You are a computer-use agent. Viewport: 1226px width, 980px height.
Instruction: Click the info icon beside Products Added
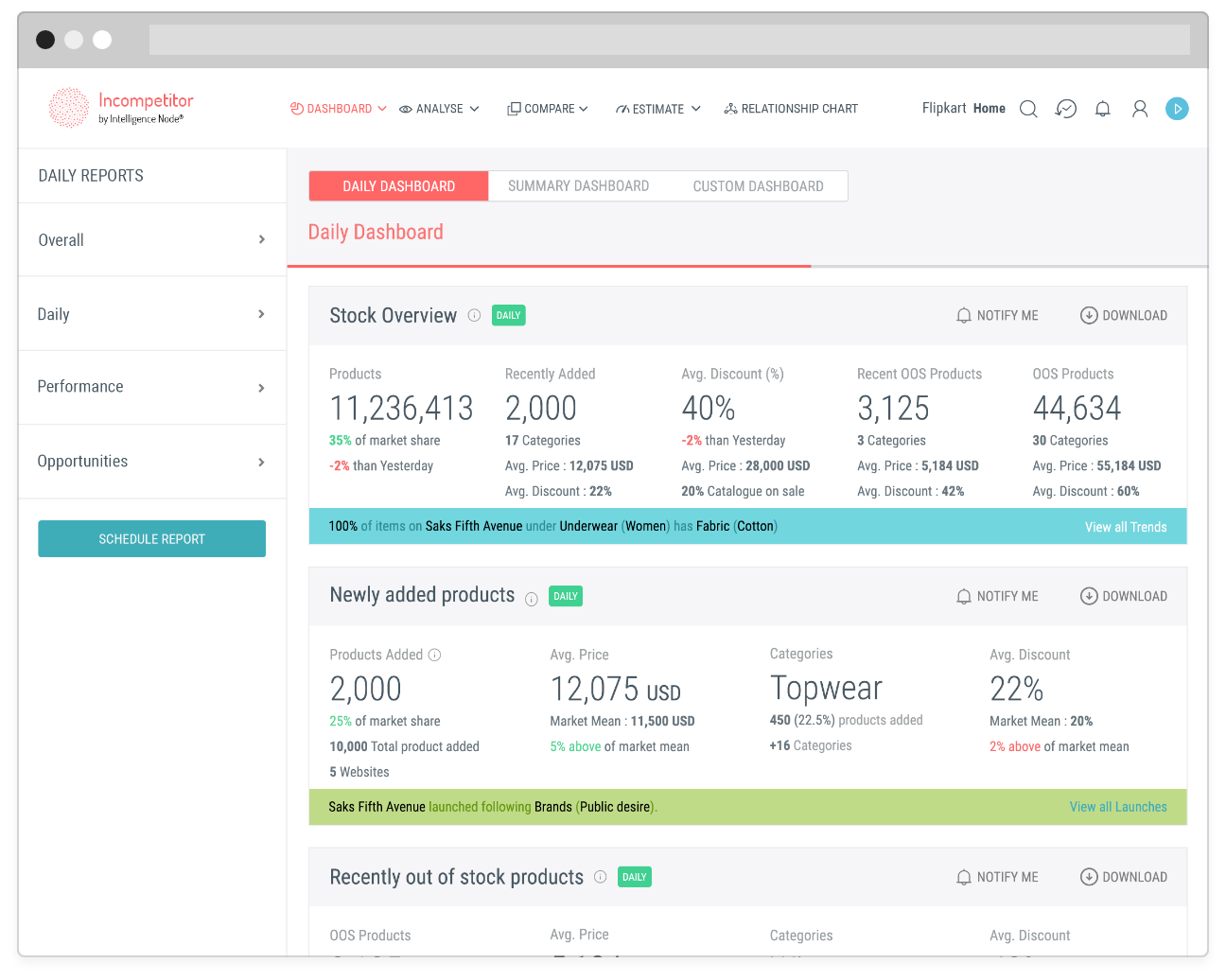click(x=434, y=654)
